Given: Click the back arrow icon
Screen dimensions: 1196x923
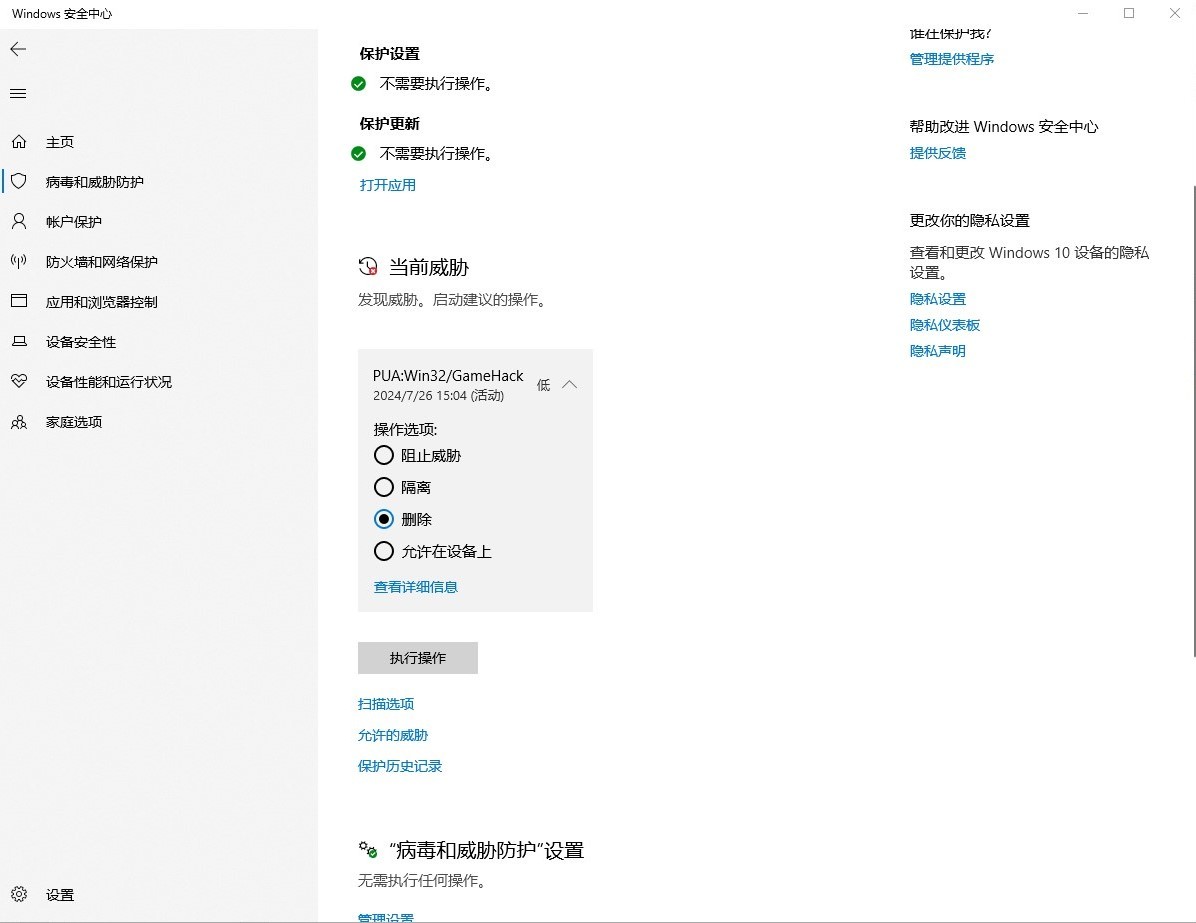Looking at the screenshot, I should click(18, 50).
